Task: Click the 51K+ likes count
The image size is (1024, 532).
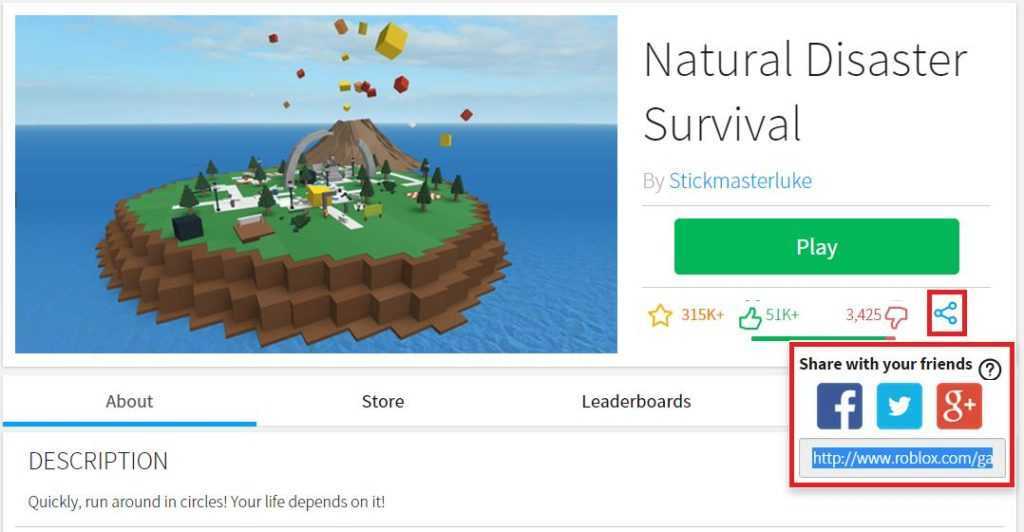Action: 782,315
